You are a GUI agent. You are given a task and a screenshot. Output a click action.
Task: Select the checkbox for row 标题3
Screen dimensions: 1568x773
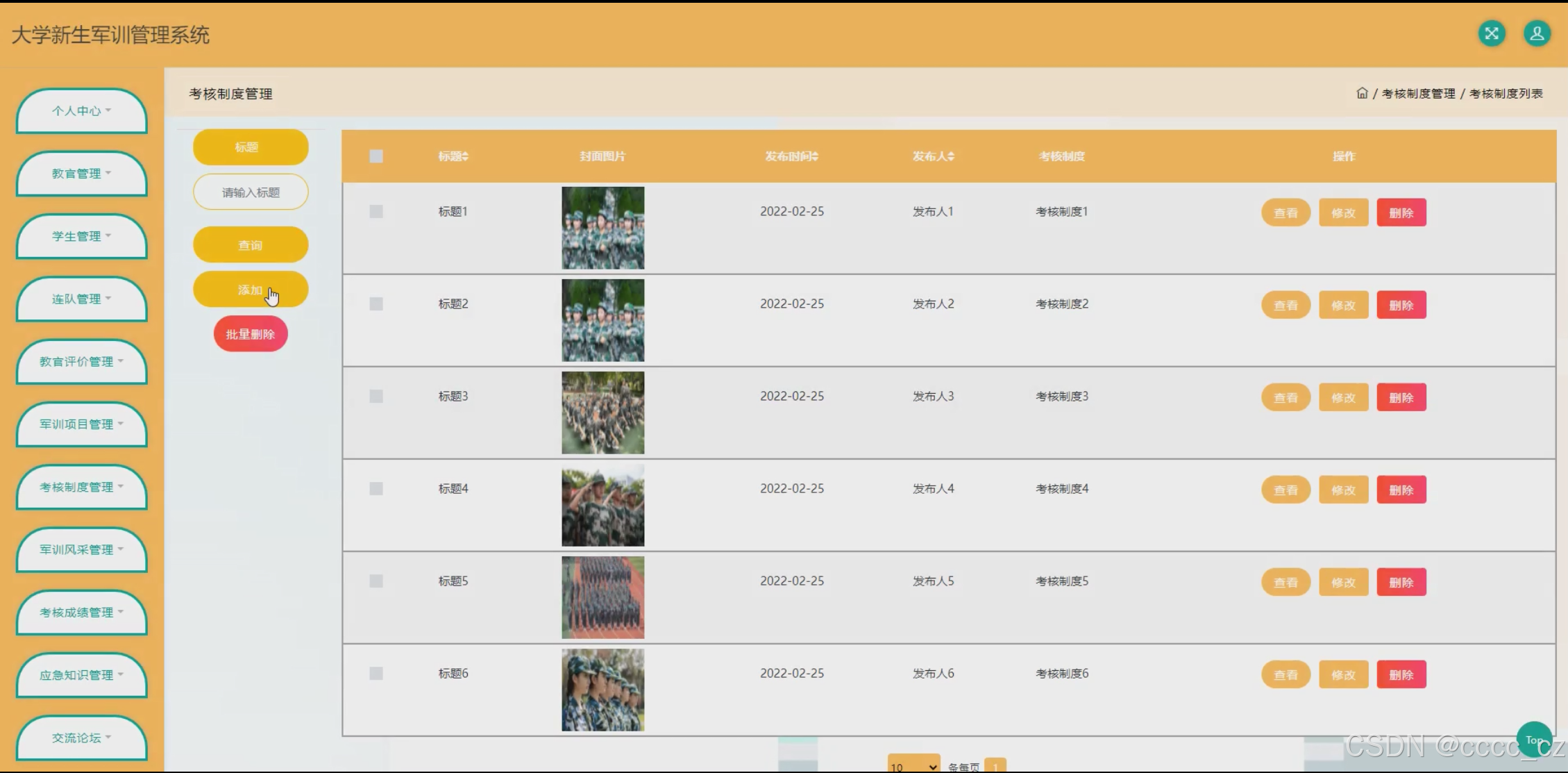[376, 396]
